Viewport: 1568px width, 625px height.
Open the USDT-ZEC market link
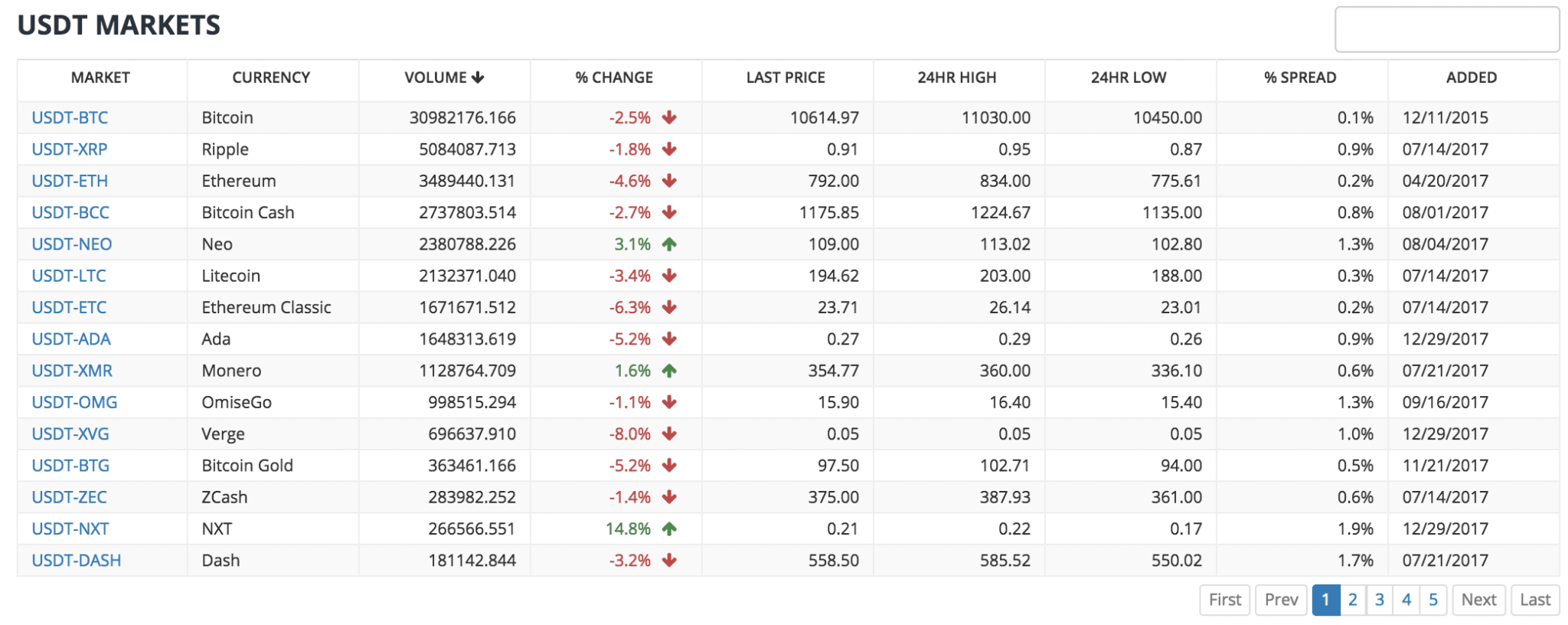[x=69, y=497]
